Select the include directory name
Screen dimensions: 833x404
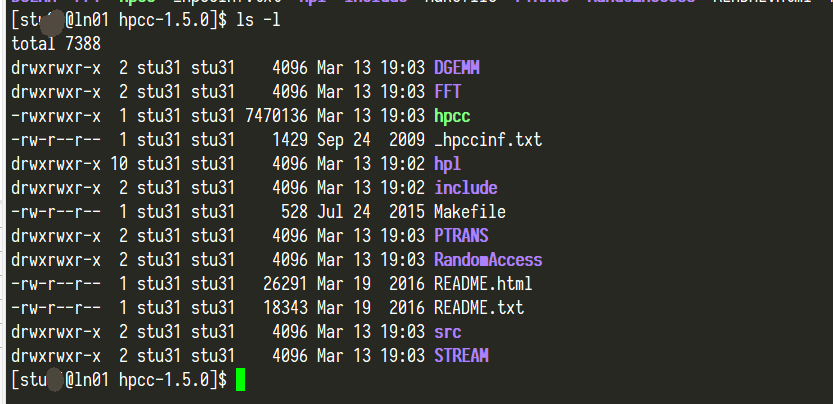(465, 188)
